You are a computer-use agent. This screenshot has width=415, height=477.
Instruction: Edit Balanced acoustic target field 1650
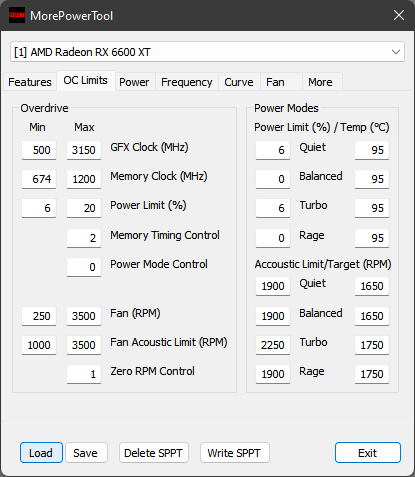372,316
